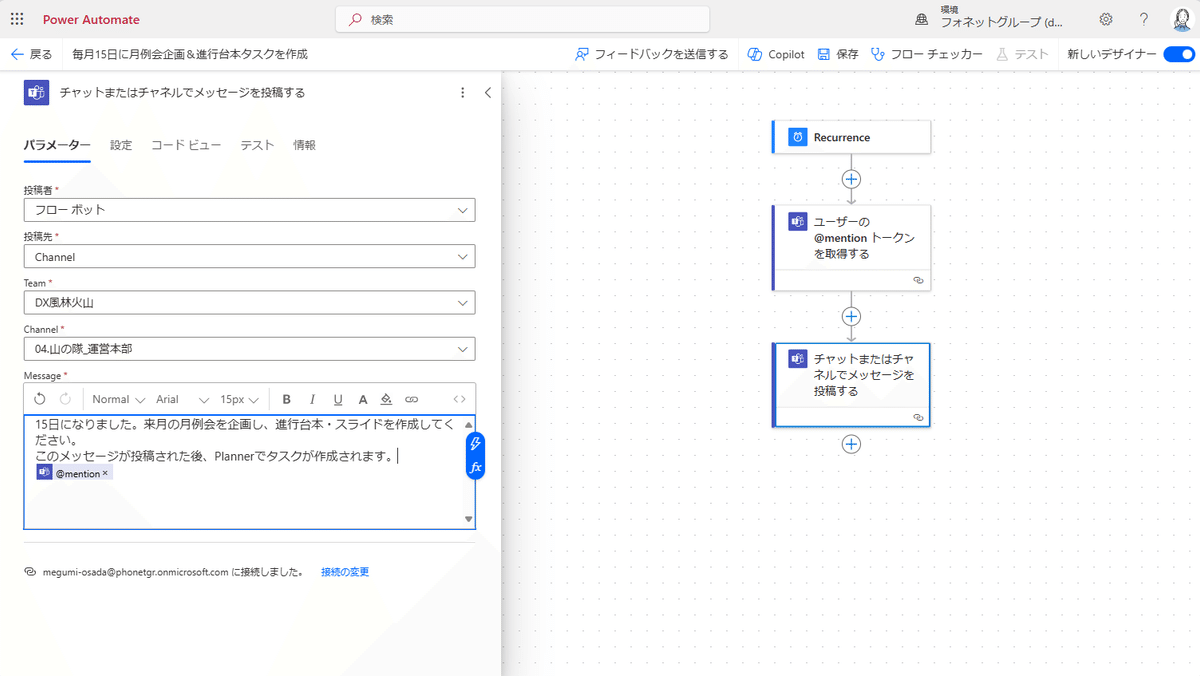Add step after @mention token action
The height and width of the screenshot is (676, 1200).
click(x=851, y=316)
